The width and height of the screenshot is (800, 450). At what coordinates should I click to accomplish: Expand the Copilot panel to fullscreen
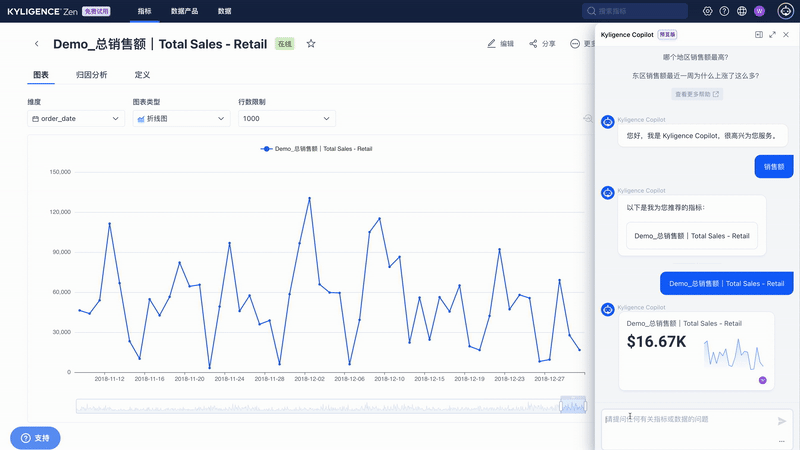pyautogui.click(x=772, y=35)
